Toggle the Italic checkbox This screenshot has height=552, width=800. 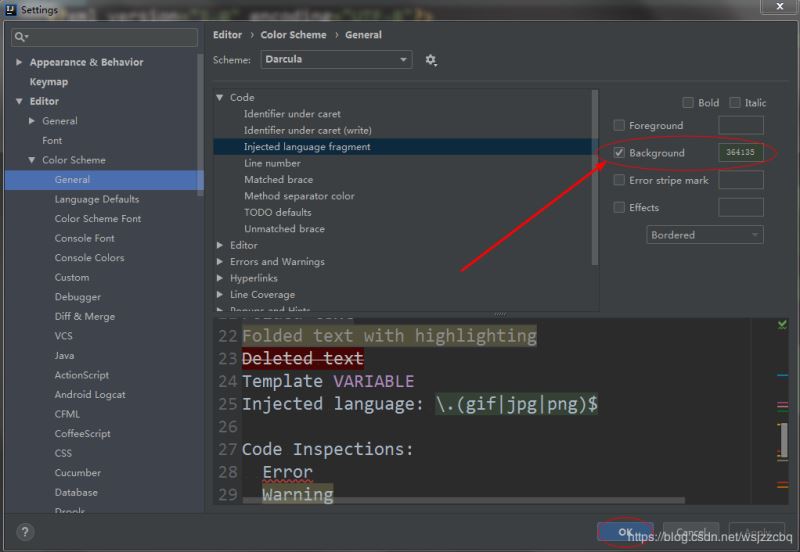click(735, 103)
